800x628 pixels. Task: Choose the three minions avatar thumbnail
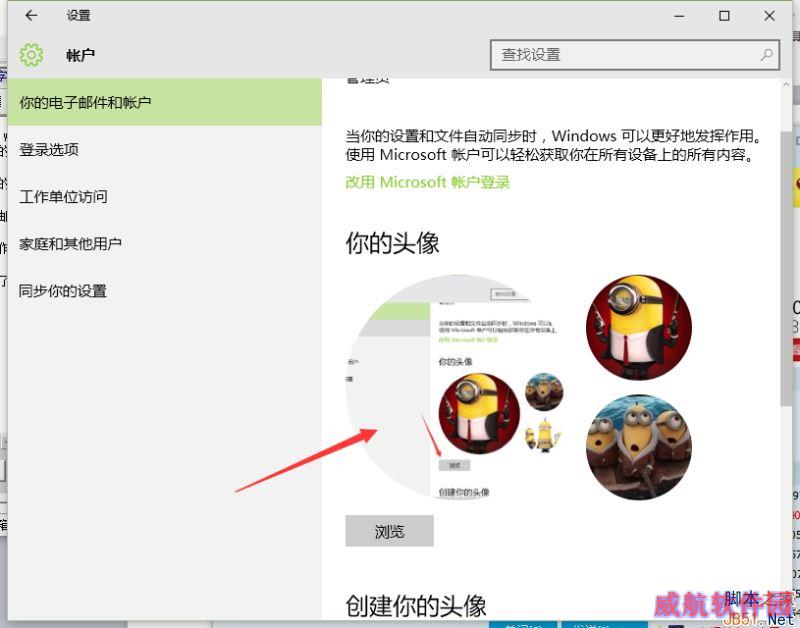click(x=639, y=447)
